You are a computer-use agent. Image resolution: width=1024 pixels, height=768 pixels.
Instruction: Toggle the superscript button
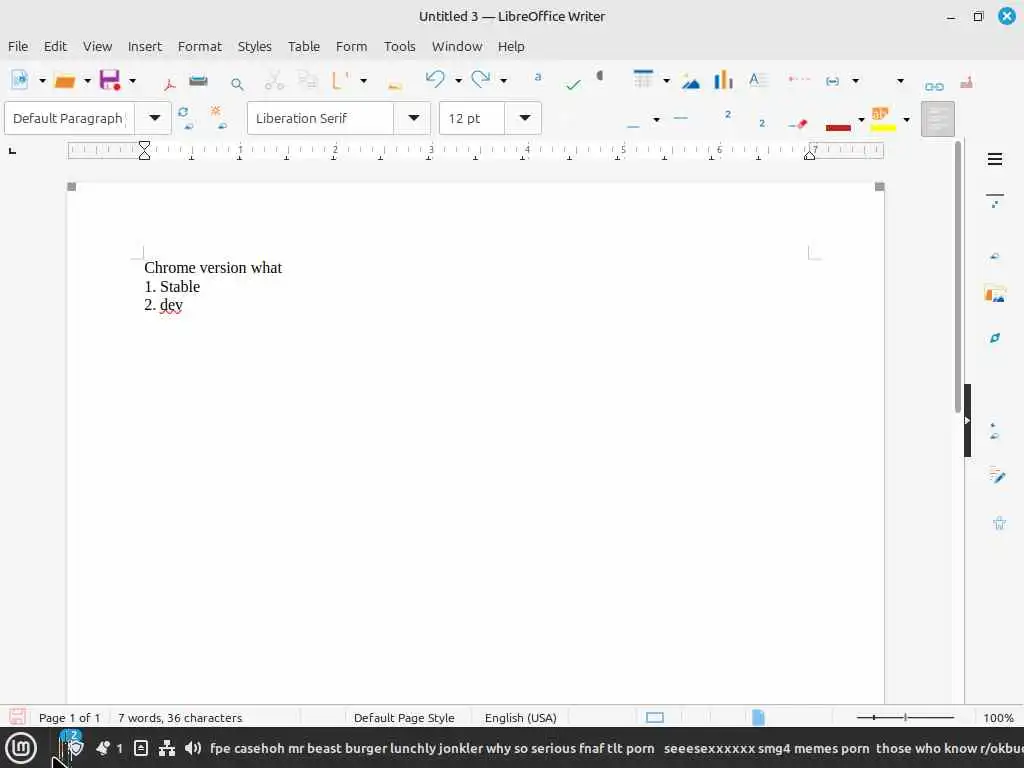point(728,114)
